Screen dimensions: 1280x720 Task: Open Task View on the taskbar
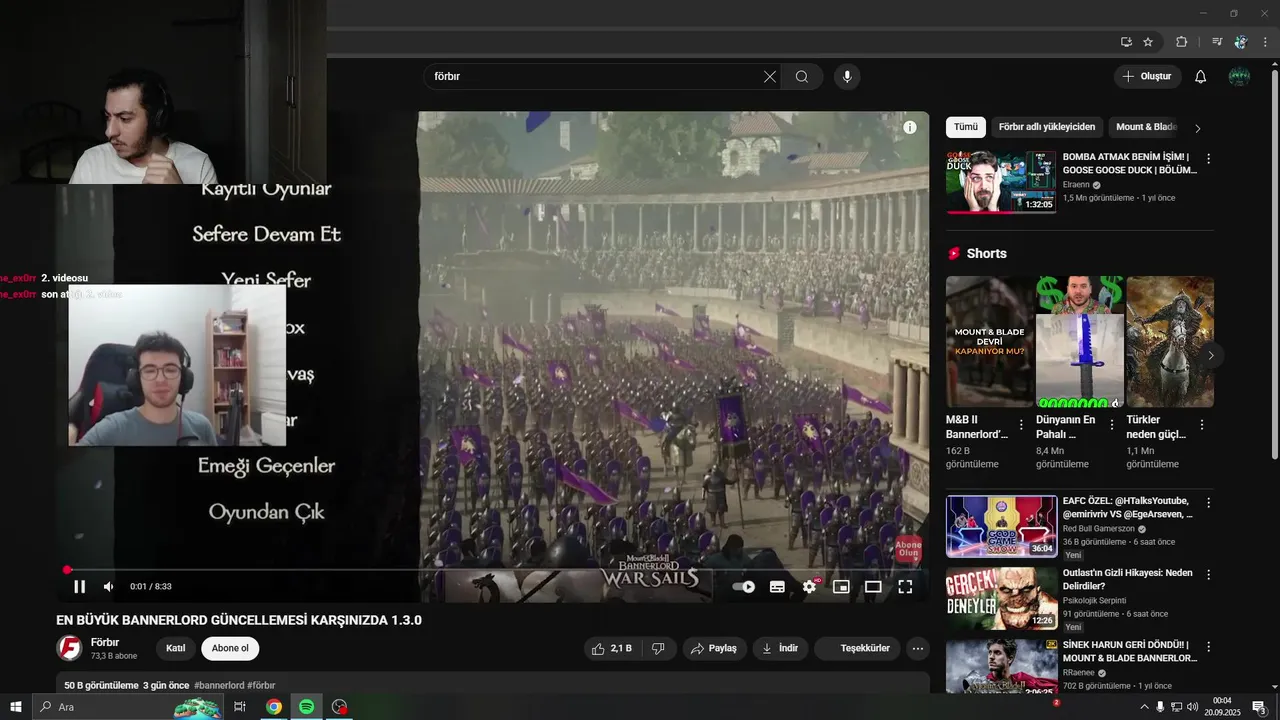click(240, 707)
